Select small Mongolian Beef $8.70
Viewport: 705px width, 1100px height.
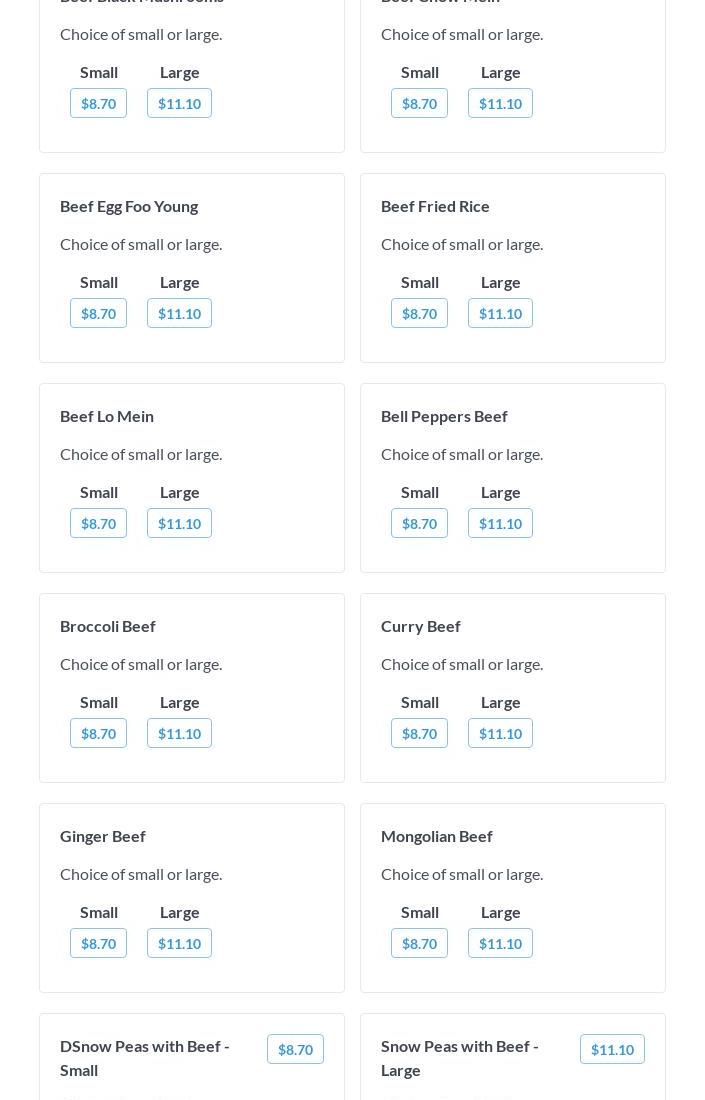pos(419,943)
